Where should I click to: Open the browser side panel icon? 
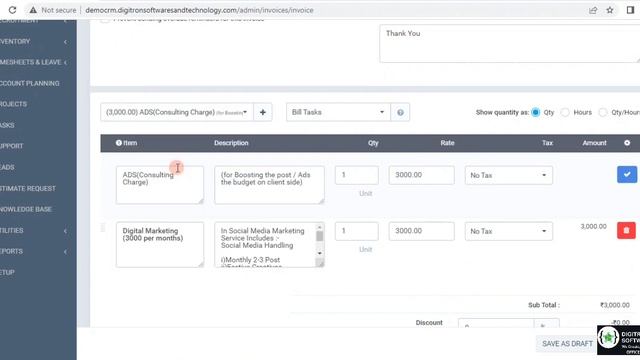[x=630, y=10]
